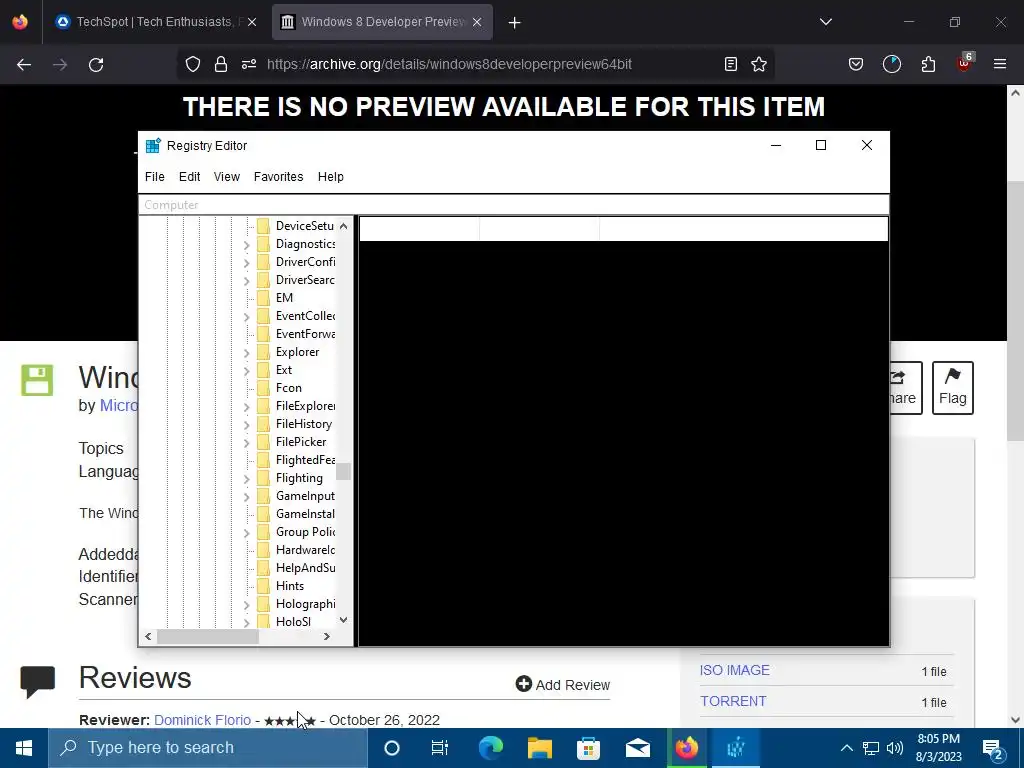This screenshot has width=1024, height=768.
Task: Select the FileExplorer key in tree
Action: point(305,406)
